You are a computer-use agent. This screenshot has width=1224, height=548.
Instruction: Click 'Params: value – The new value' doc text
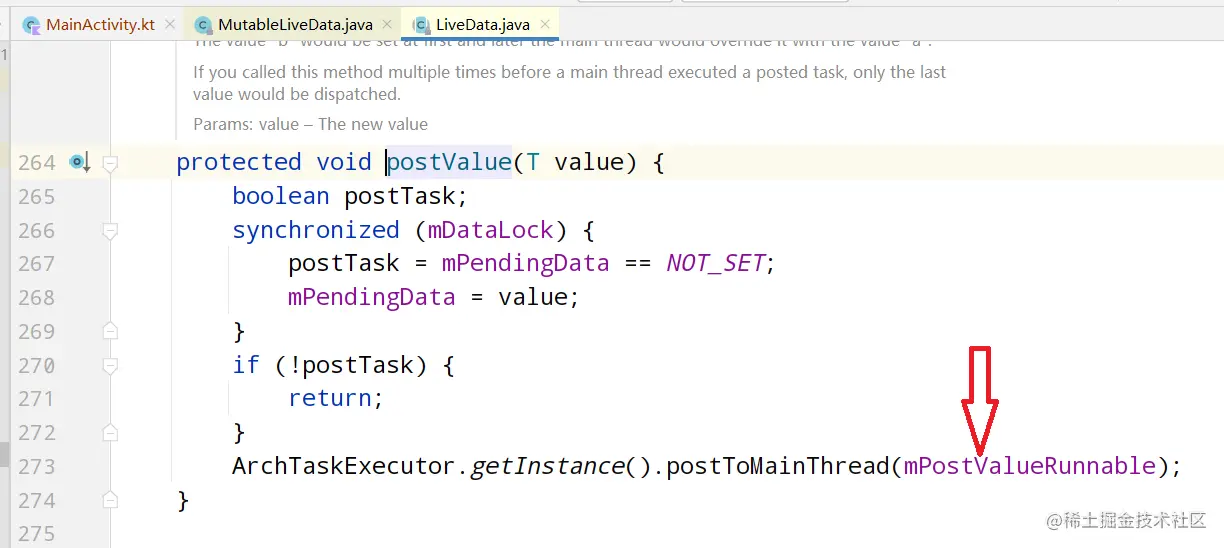310,125
